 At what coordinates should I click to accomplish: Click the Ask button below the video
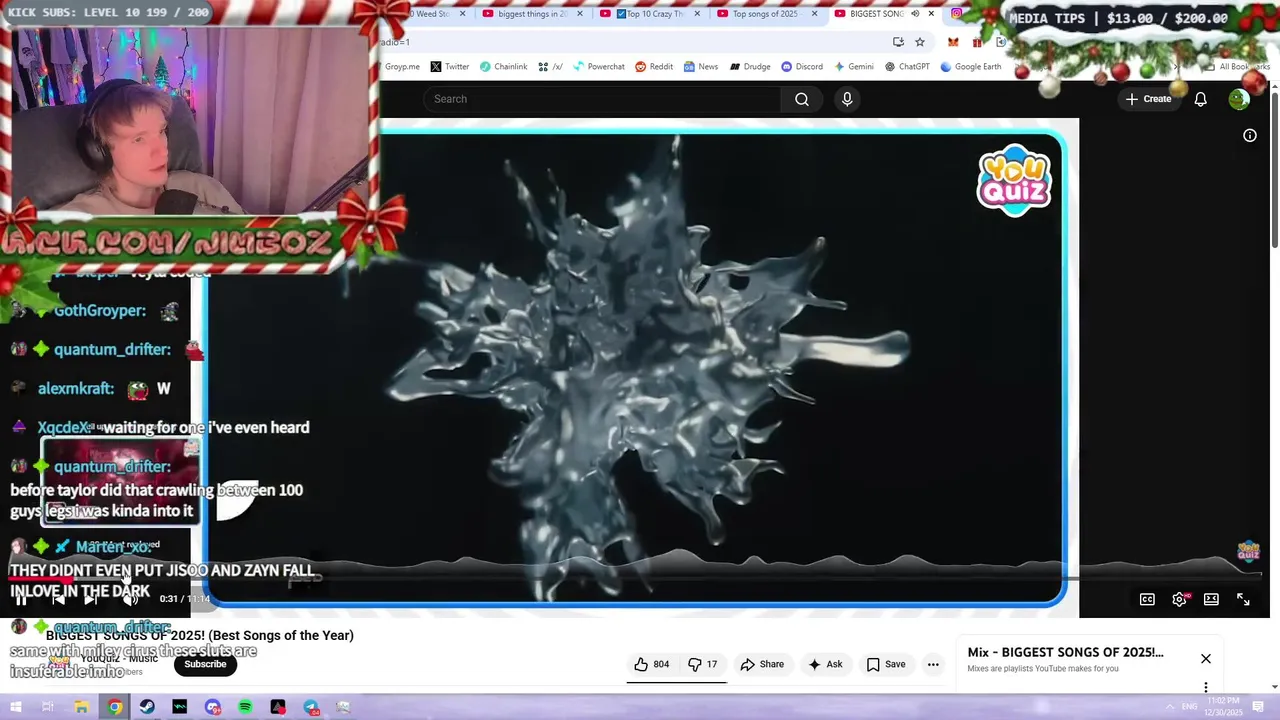[x=826, y=664]
